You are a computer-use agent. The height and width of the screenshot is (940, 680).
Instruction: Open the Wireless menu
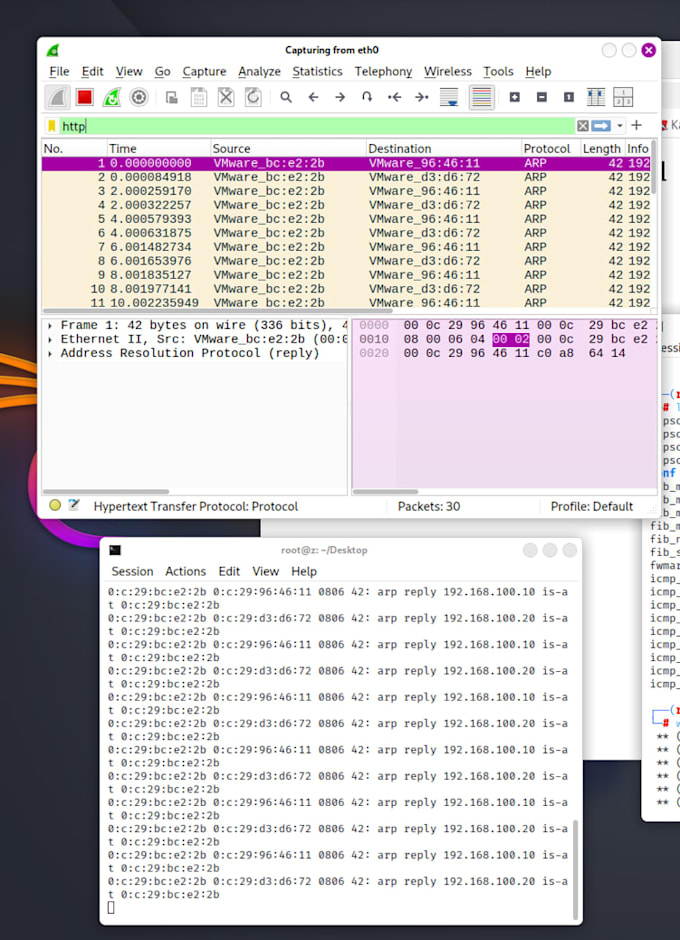pos(447,71)
